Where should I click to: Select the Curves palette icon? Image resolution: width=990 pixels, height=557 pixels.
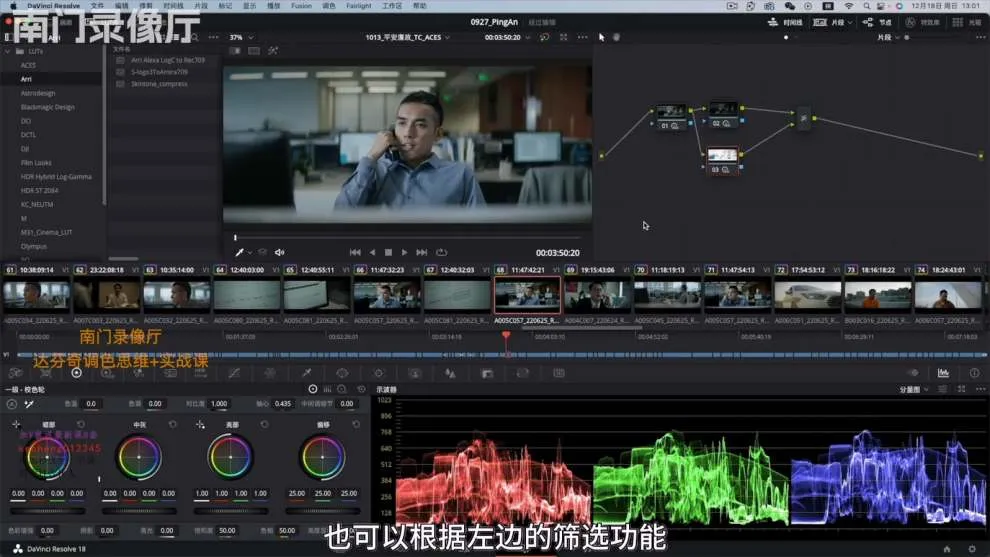(234, 373)
